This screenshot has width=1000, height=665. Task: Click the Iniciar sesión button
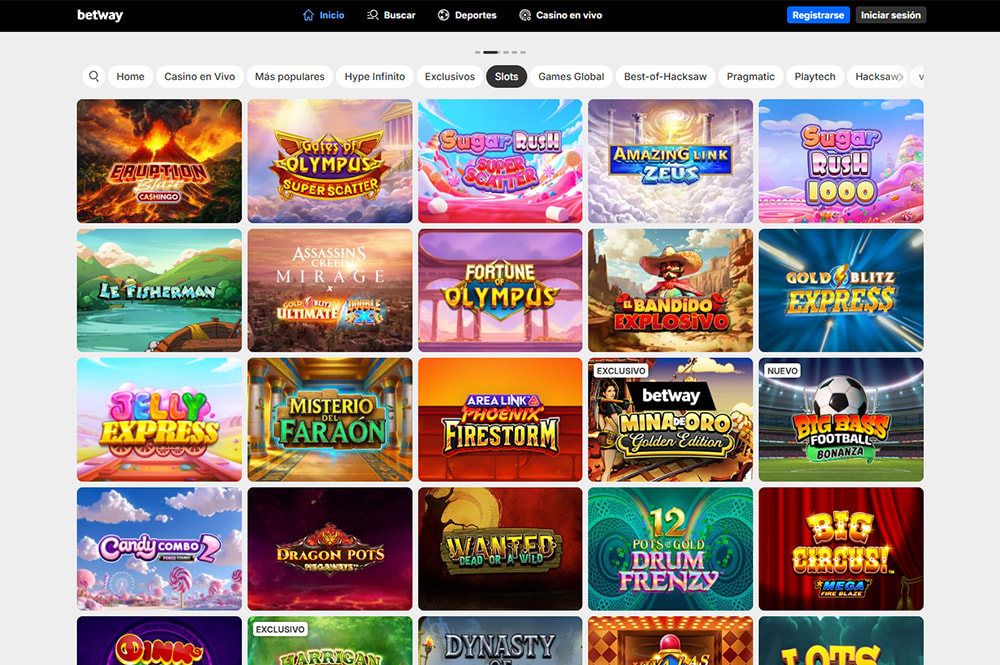pos(890,15)
